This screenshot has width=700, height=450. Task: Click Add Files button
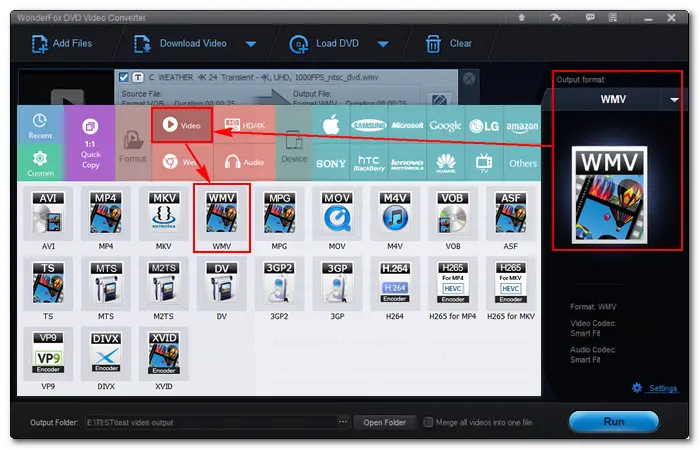click(x=62, y=44)
